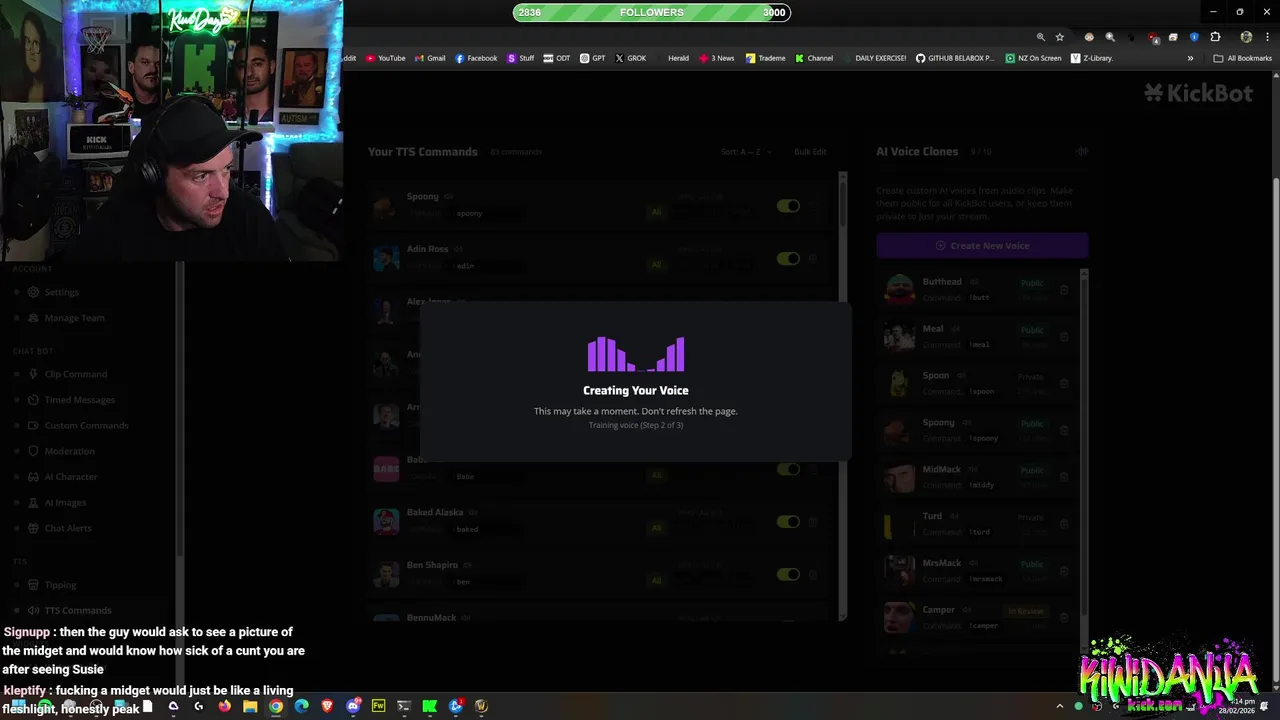Open the Z-Library bookmark

(1091, 58)
